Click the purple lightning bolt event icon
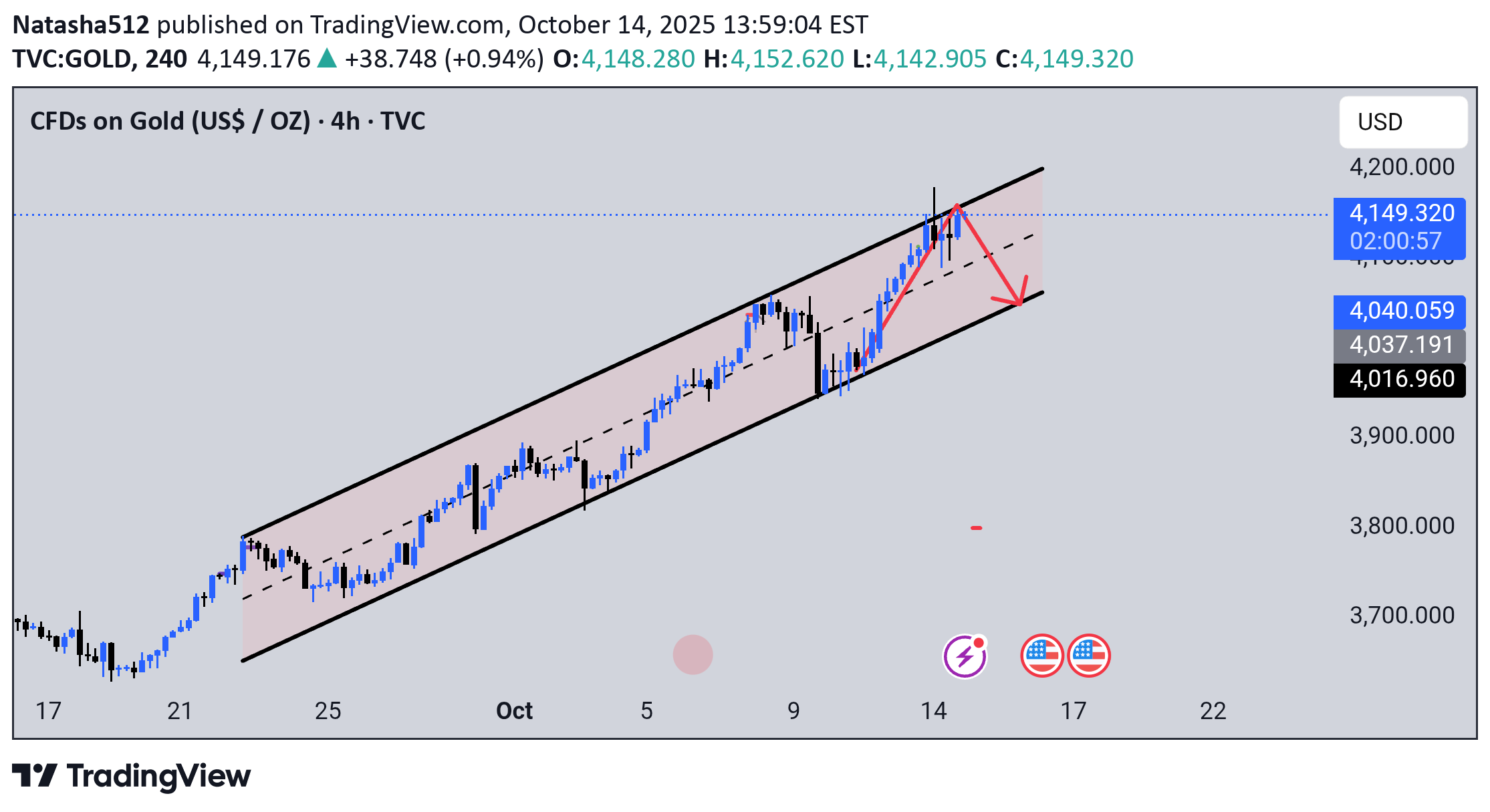The image size is (1490, 812). coord(964,656)
